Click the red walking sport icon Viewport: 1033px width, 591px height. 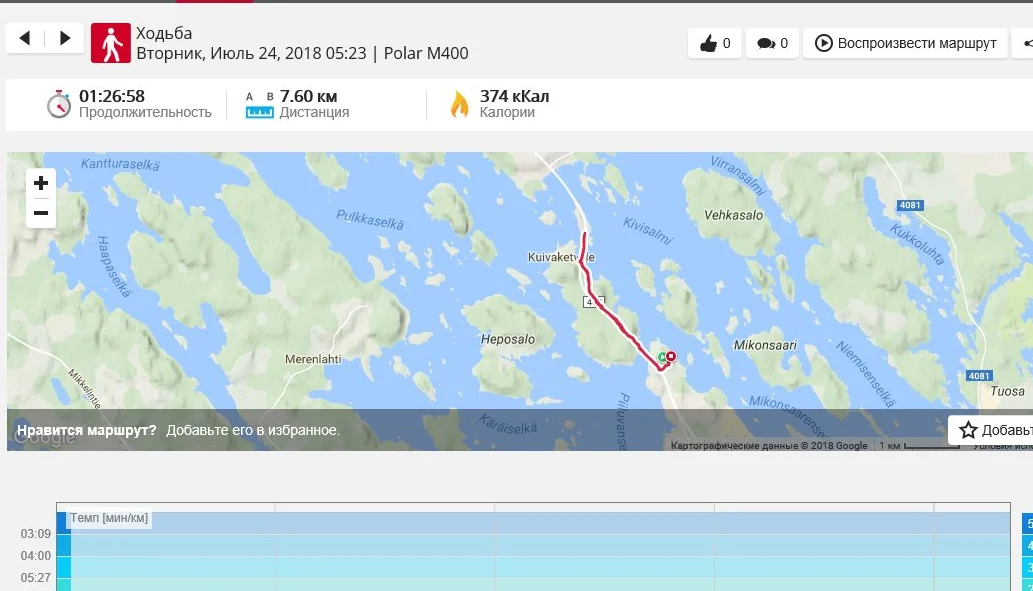(x=111, y=43)
